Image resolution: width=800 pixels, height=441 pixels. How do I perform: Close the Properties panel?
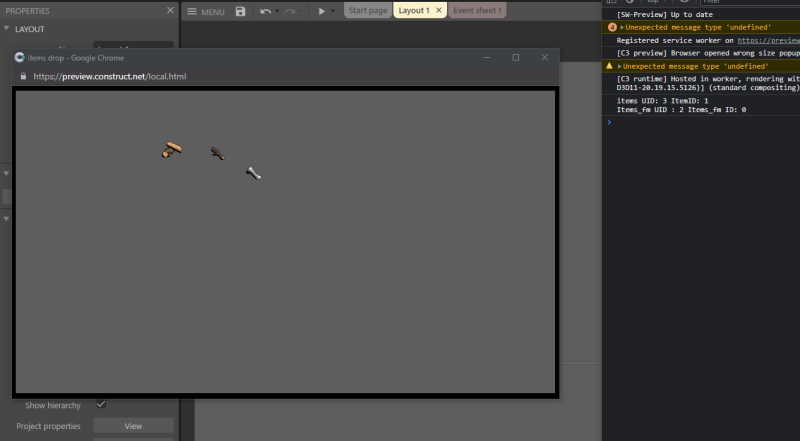(x=170, y=10)
